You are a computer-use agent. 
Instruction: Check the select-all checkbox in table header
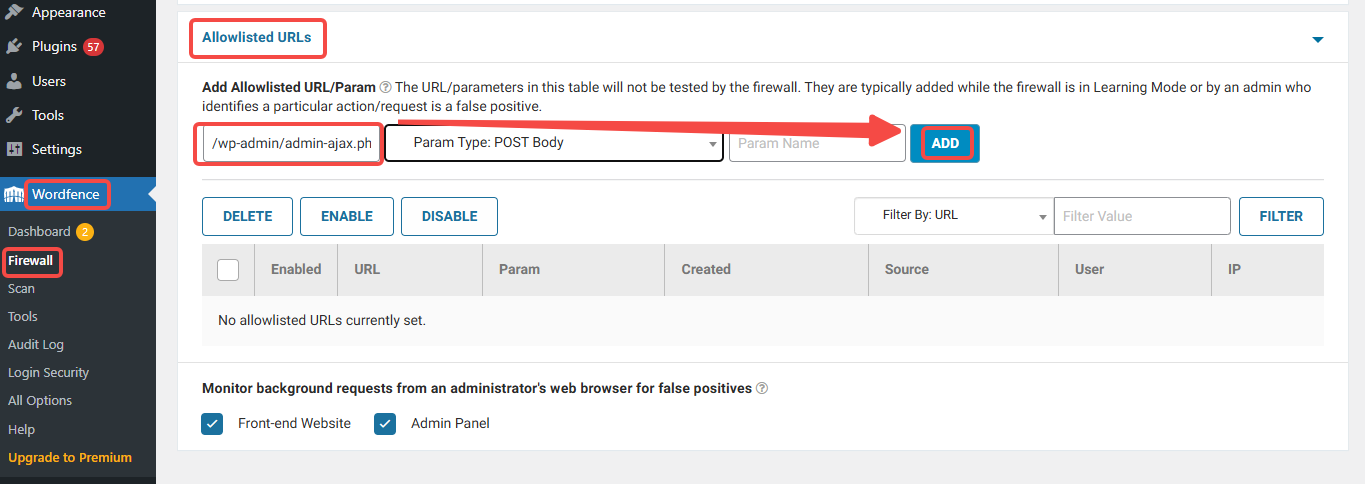pos(228,269)
